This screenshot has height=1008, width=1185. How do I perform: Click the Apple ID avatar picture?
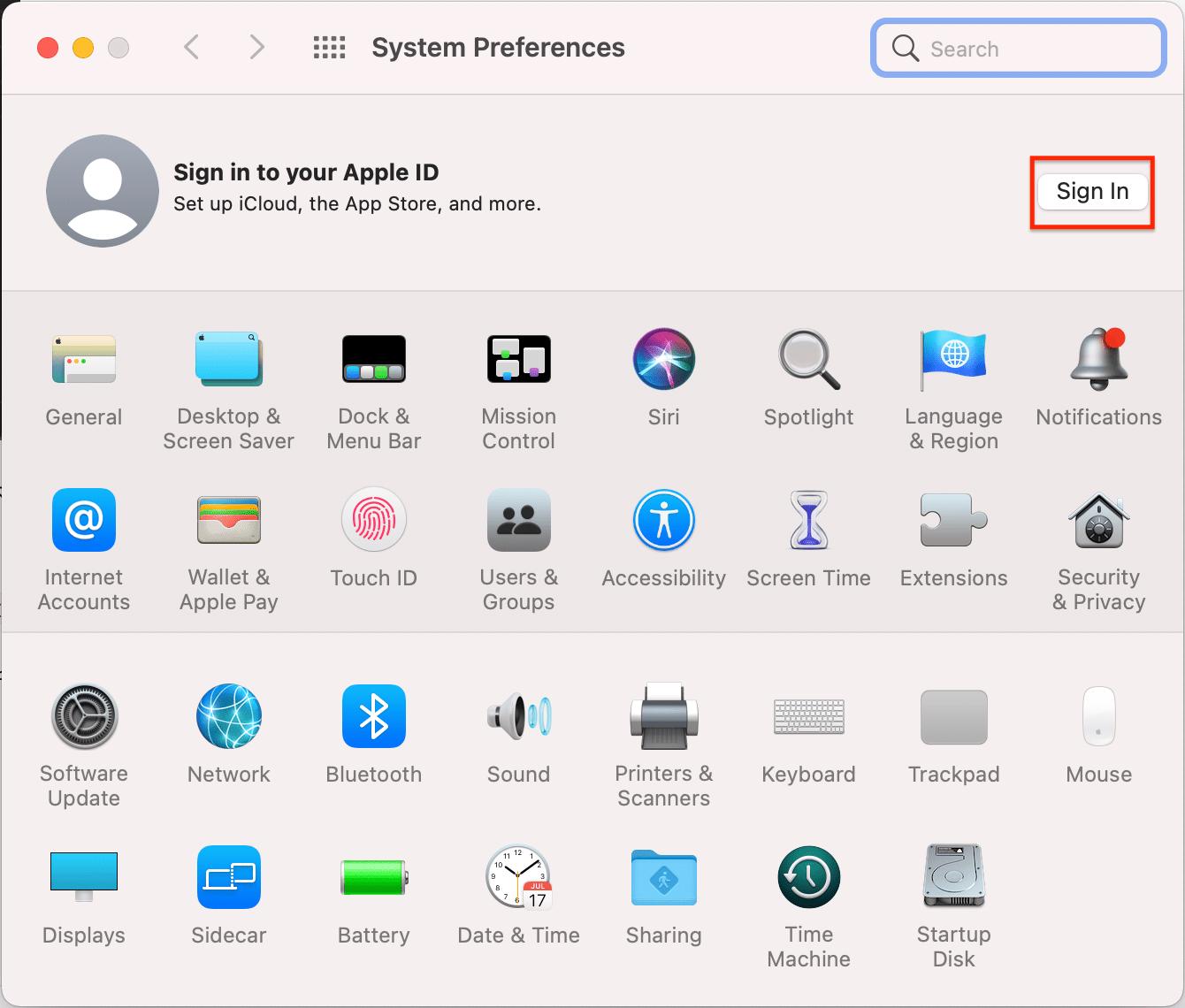[103, 191]
